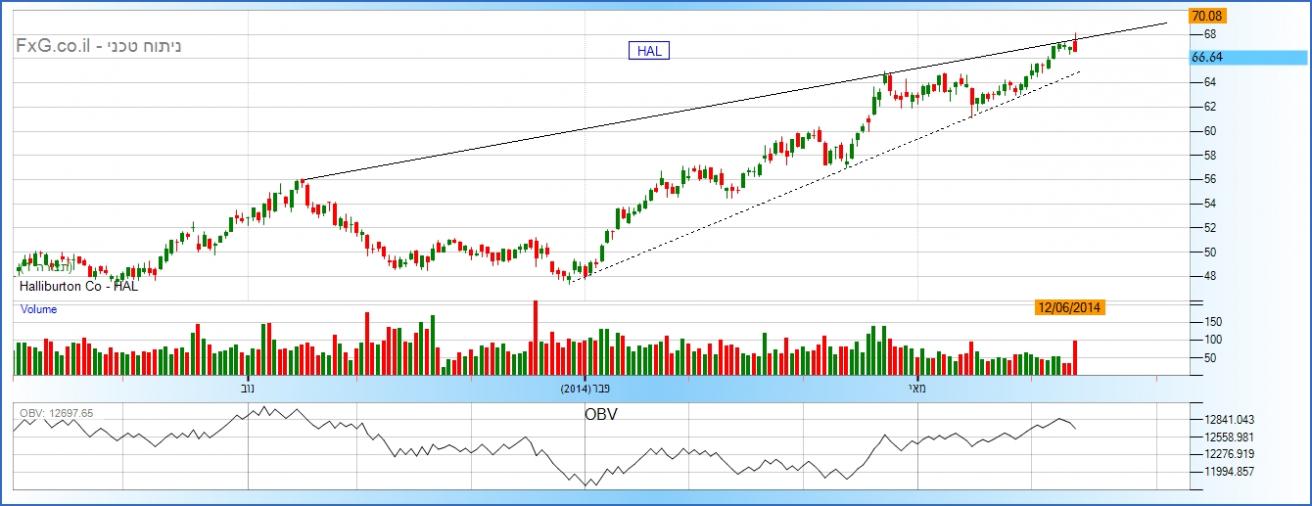Click the 11994.857 OBV axis value
Viewport: 1312px width, 506px height.
coord(1230,472)
